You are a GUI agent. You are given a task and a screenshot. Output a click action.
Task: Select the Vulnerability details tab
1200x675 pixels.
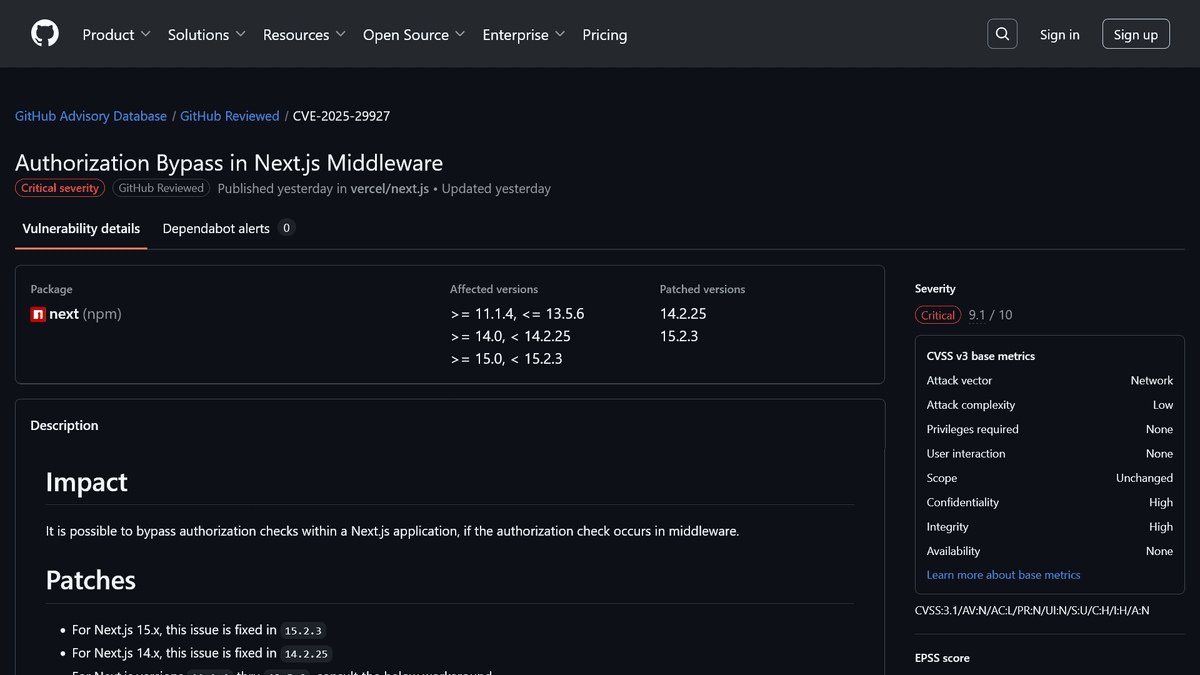pyautogui.click(x=81, y=228)
